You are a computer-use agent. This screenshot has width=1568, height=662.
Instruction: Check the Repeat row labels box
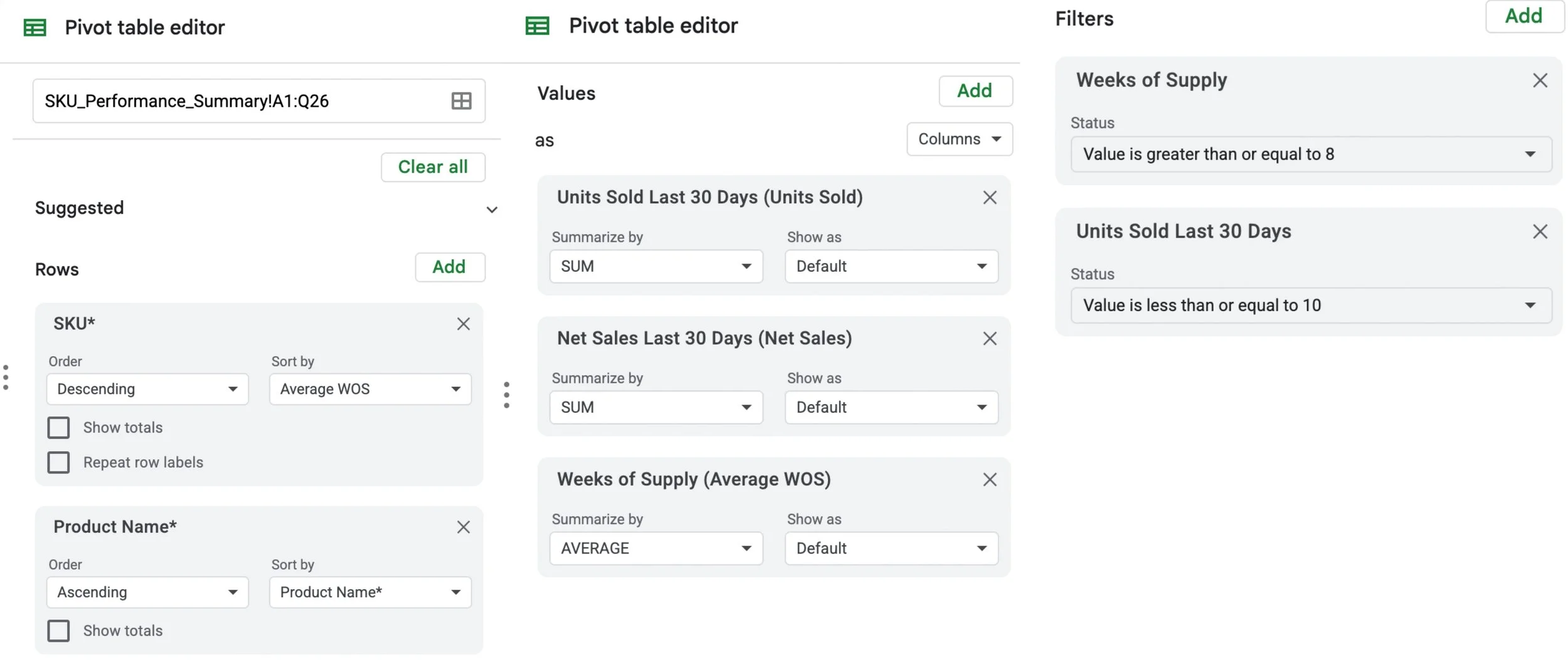pos(59,462)
